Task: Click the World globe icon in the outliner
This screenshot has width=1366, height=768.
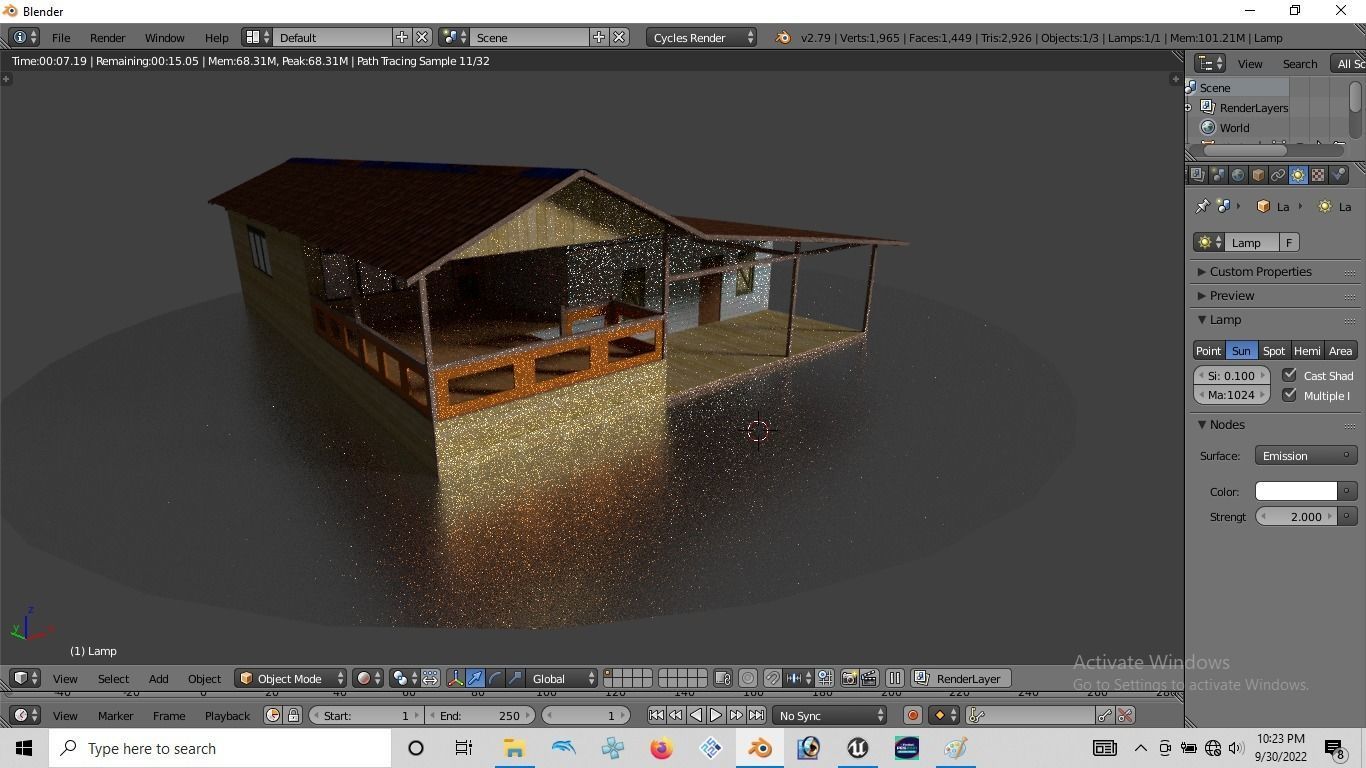Action: (x=1208, y=128)
